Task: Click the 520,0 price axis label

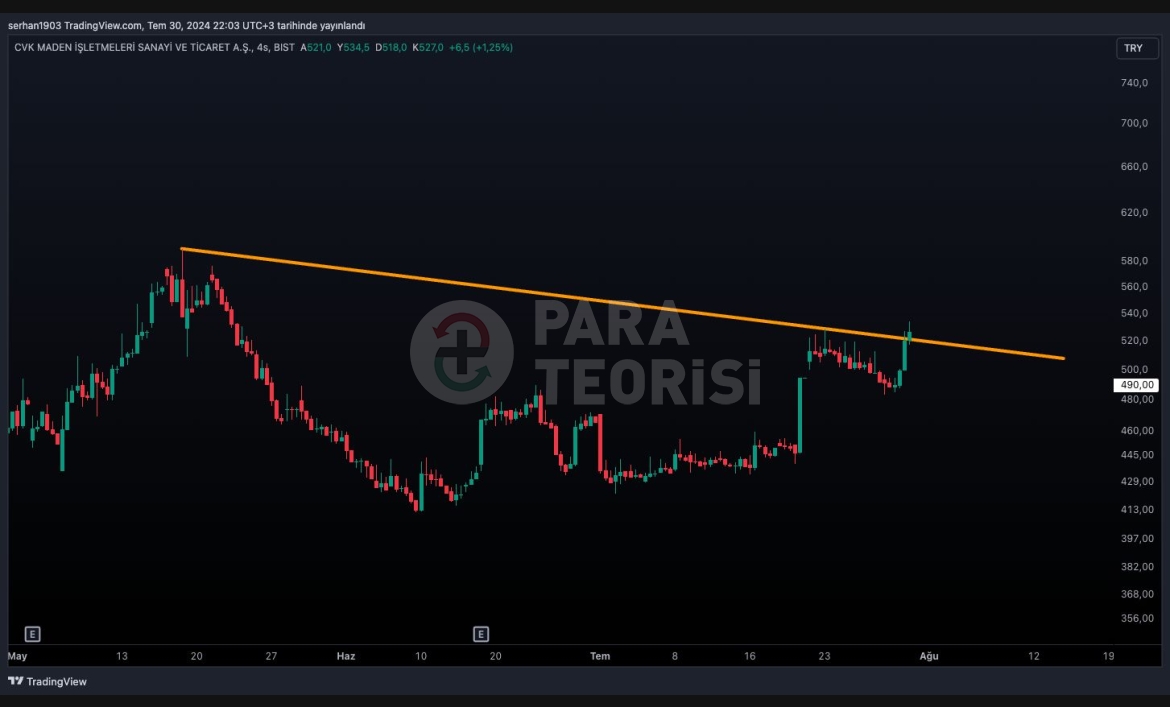Action: point(1134,341)
